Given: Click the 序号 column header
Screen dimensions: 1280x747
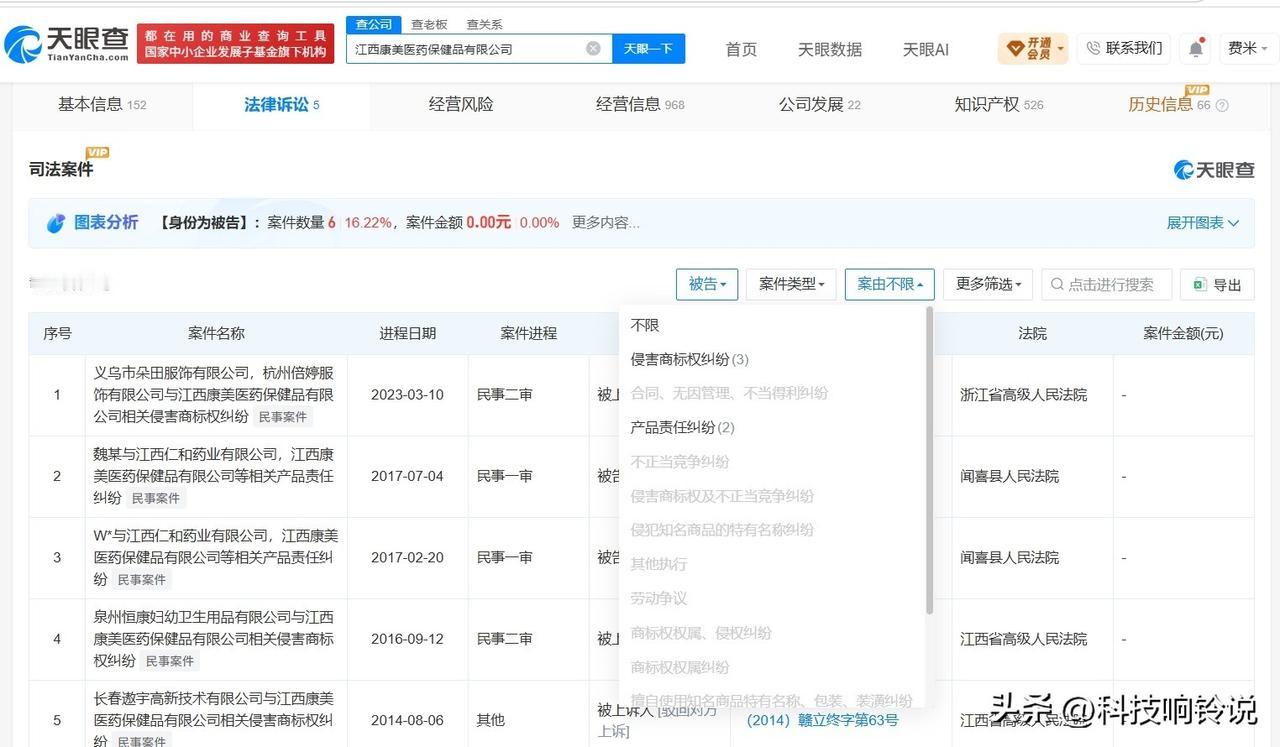Looking at the screenshot, I should [57, 333].
